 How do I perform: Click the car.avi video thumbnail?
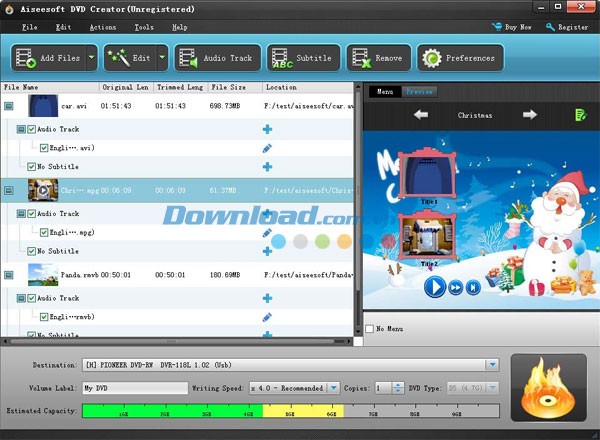click(43, 106)
